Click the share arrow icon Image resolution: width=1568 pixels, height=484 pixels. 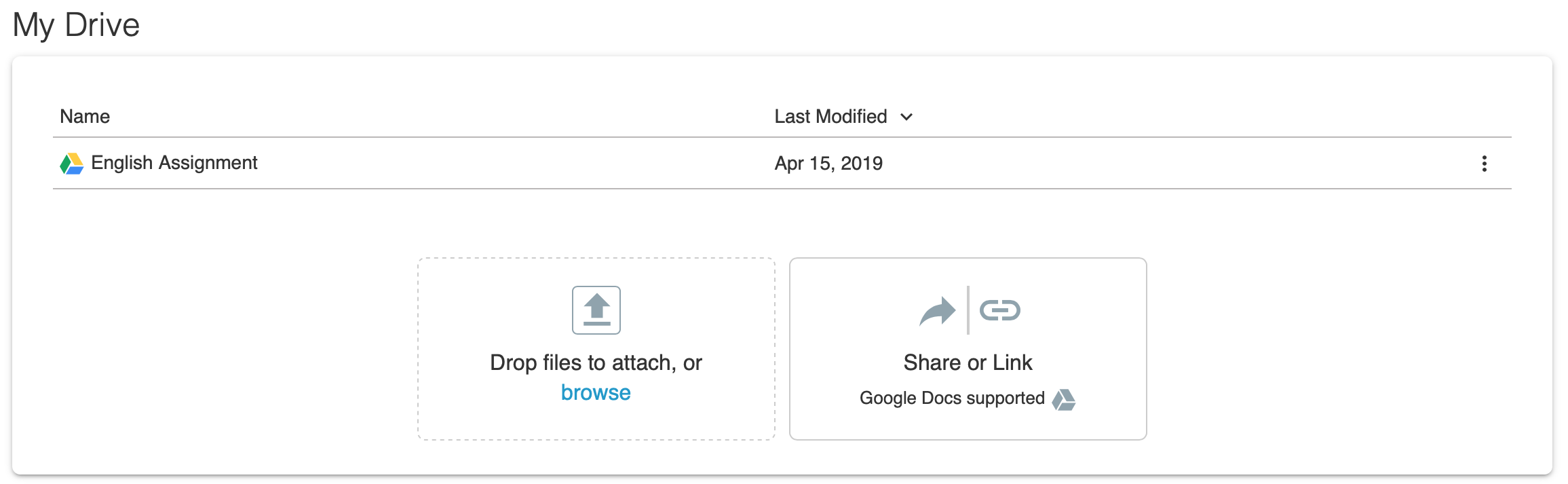(x=938, y=312)
